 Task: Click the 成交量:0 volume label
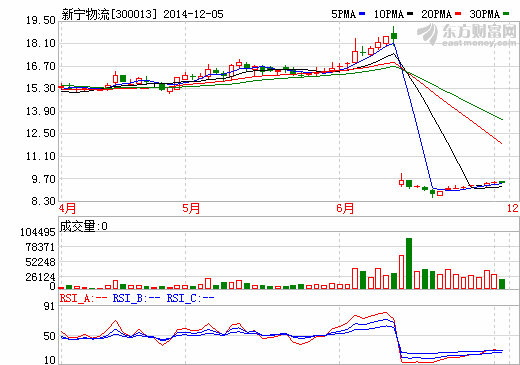click(x=84, y=226)
